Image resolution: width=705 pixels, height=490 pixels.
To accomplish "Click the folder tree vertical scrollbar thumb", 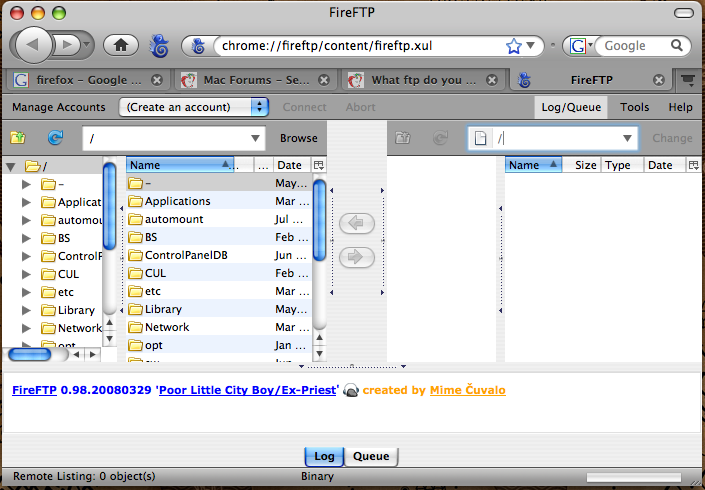I will click(x=109, y=206).
